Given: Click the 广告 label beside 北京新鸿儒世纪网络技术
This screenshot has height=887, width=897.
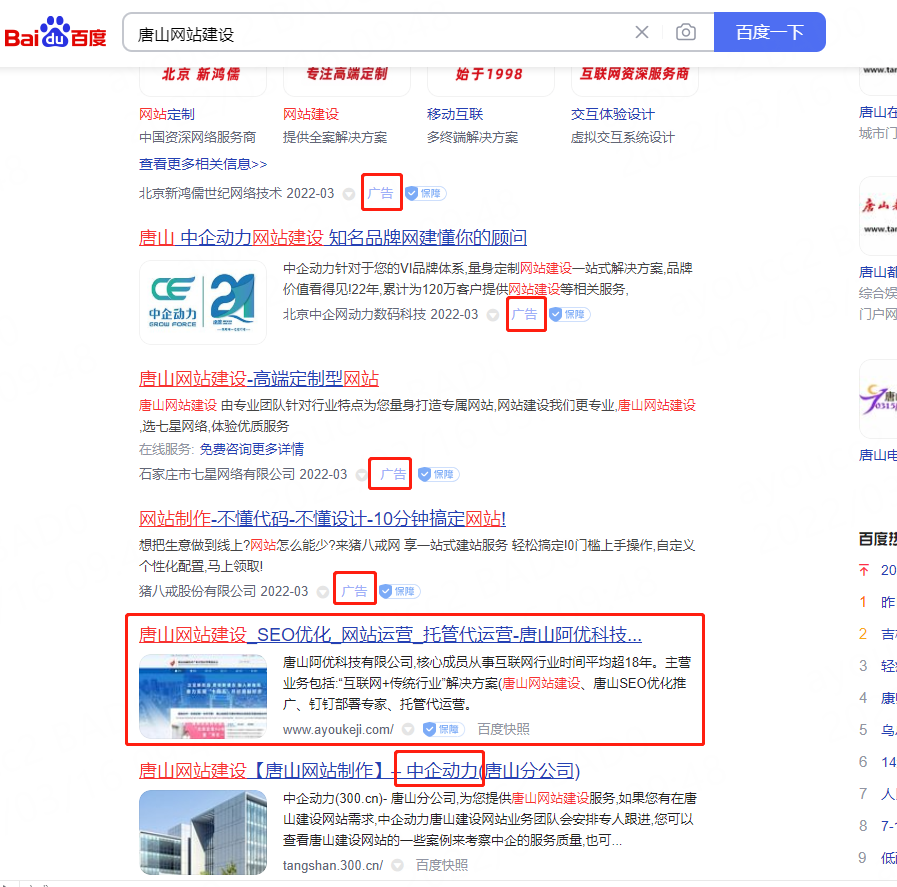Looking at the screenshot, I should click(380, 193).
